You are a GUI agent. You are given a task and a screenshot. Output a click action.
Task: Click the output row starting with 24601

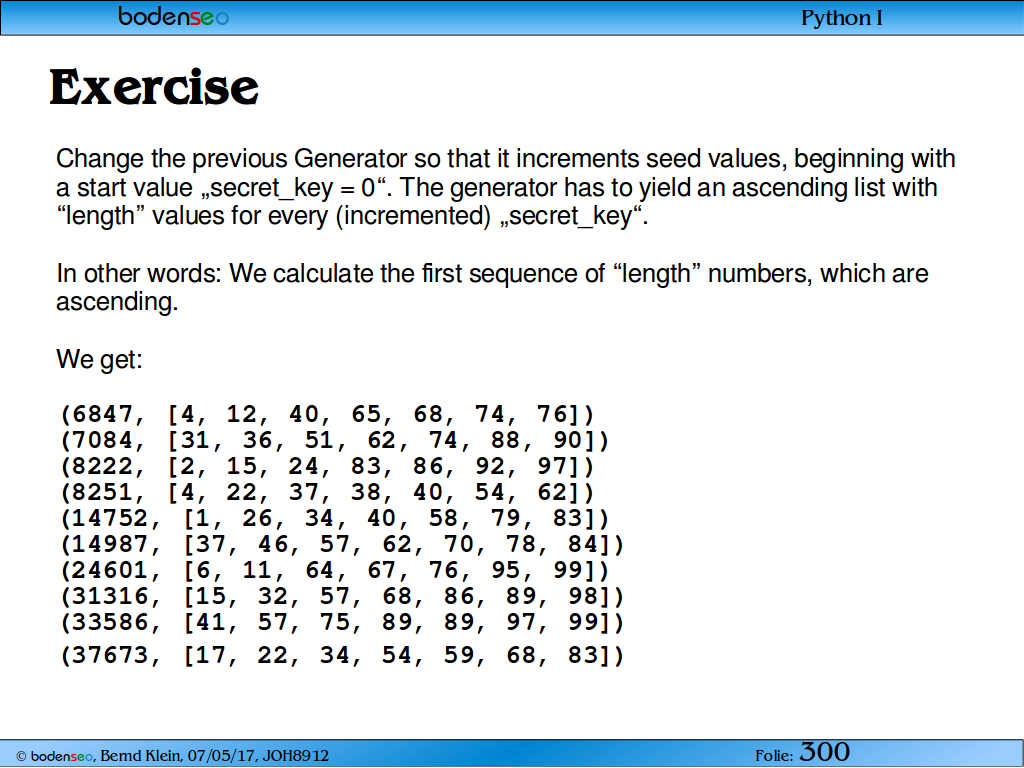(335, 571)
